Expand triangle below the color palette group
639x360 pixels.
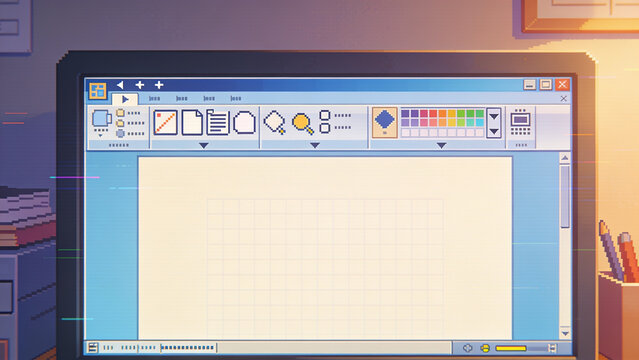coord(441,145)
